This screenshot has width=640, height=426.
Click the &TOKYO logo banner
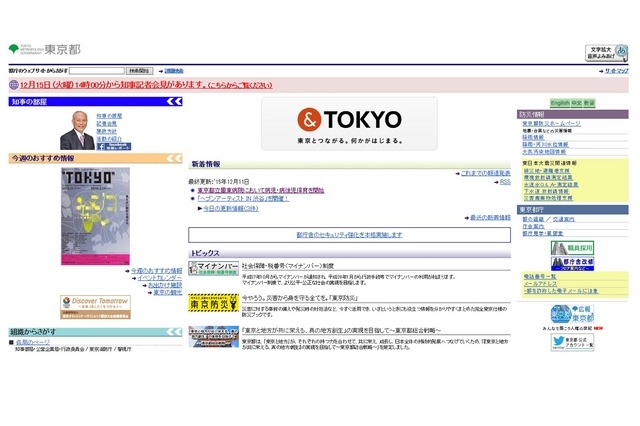pyautogui.click(x=349, y=124)
